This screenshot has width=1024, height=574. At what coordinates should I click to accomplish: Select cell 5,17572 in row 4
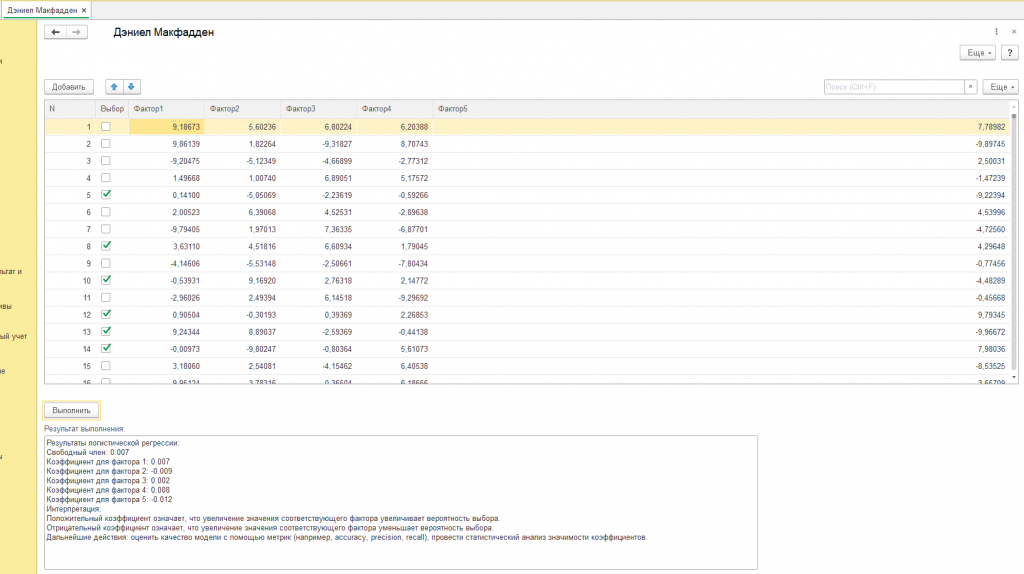point(394,178)
